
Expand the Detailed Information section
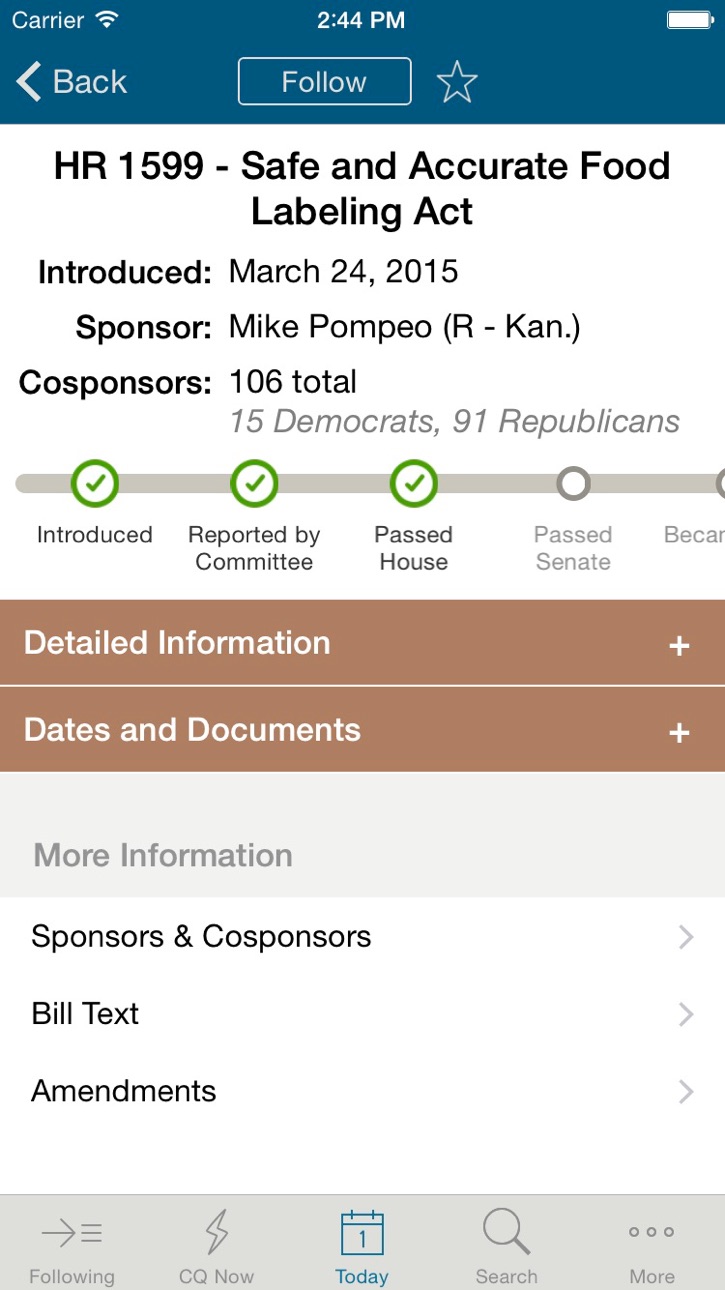pyautogui.click(x=362, y=643)
